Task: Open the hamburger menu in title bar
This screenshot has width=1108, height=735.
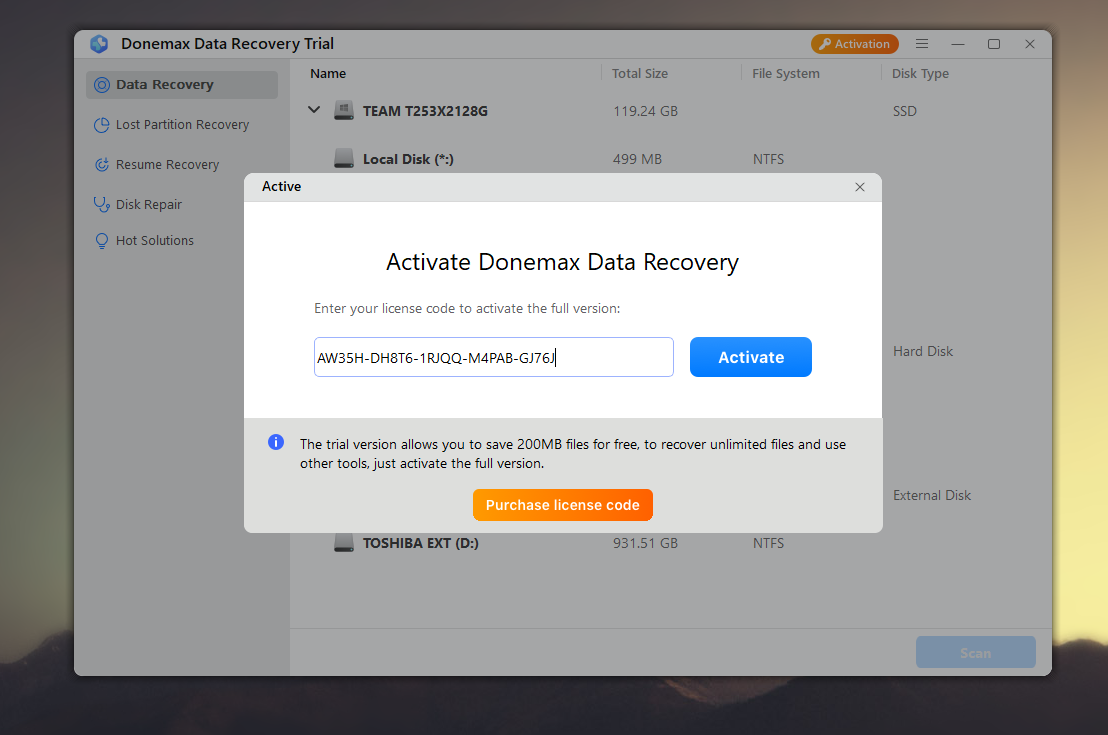Action: point(921,44)
